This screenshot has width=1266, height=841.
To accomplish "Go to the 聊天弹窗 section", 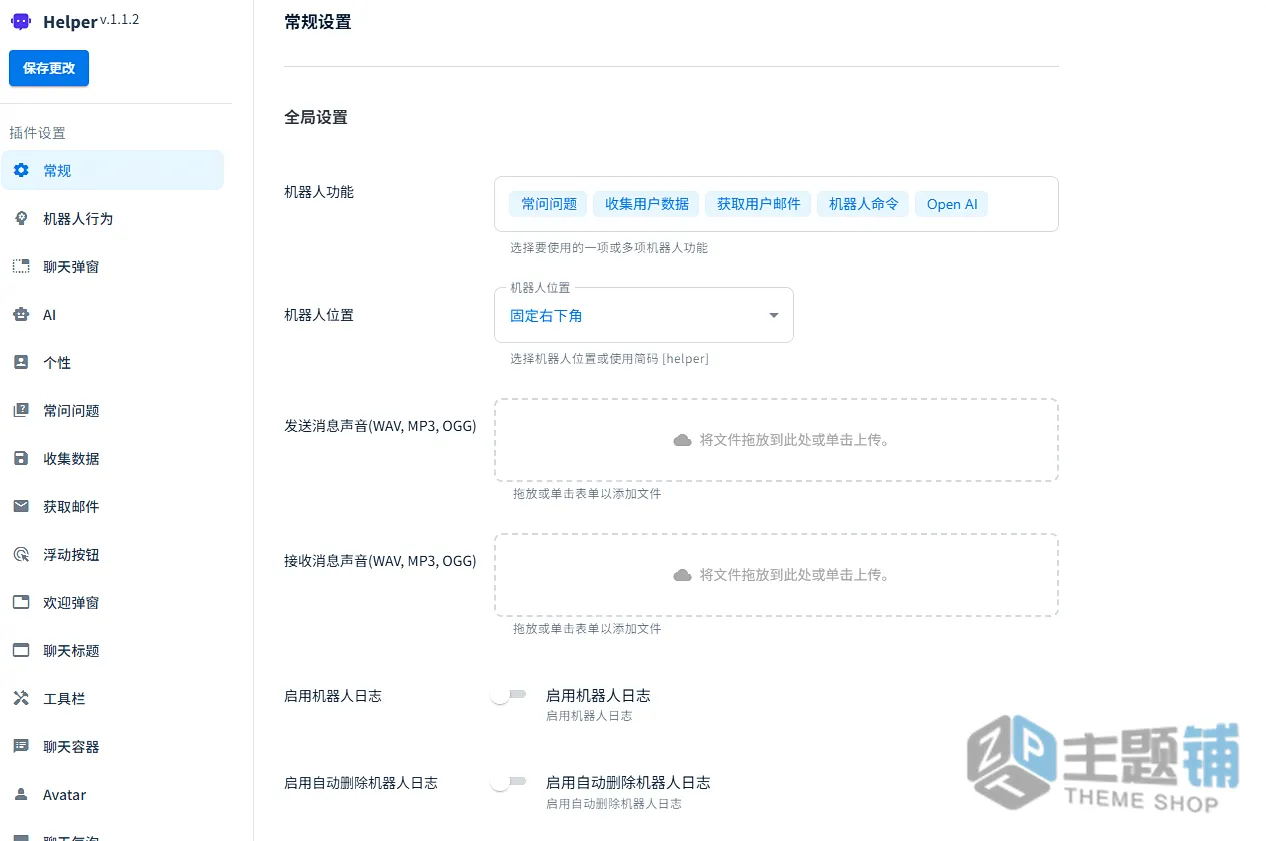I will [x=112, y=266].
